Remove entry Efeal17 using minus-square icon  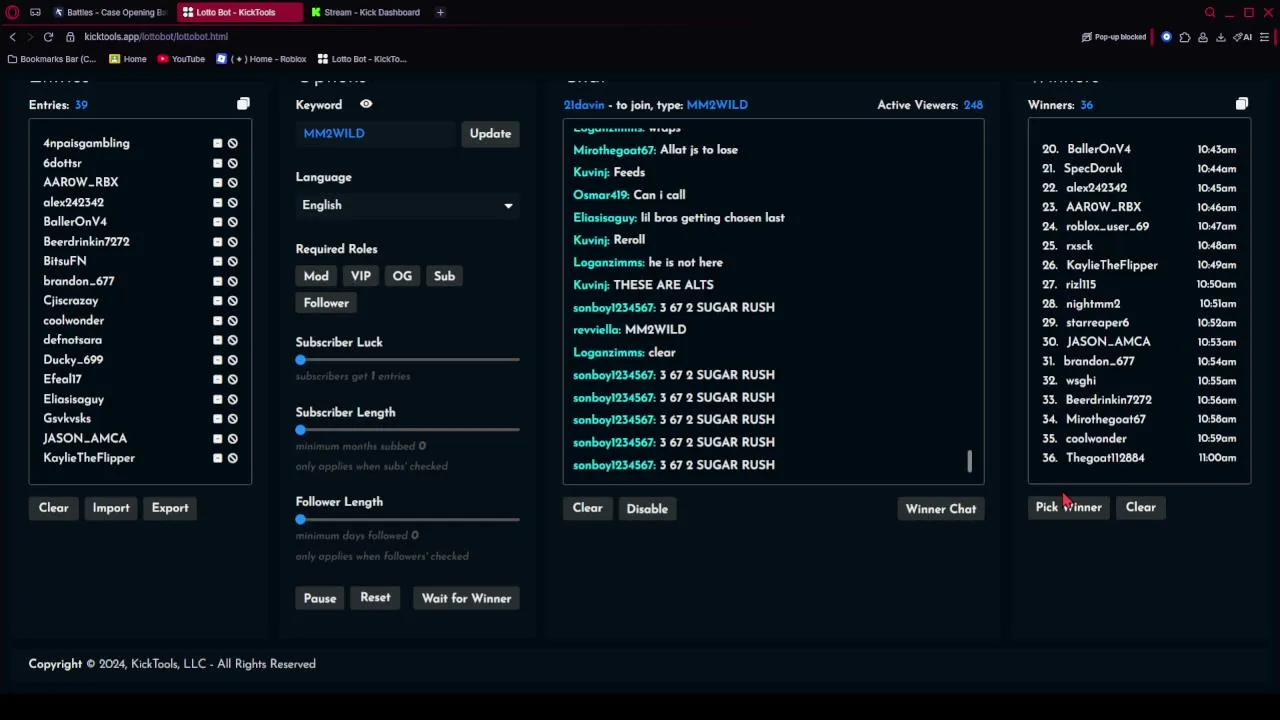[x=217, y=379]
